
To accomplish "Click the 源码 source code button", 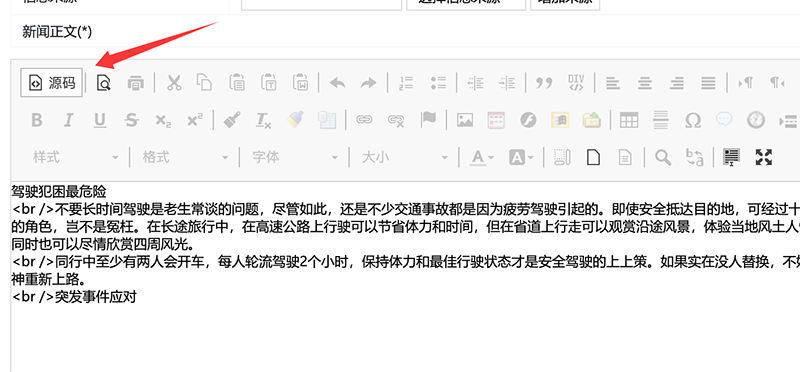I will 52,83.
